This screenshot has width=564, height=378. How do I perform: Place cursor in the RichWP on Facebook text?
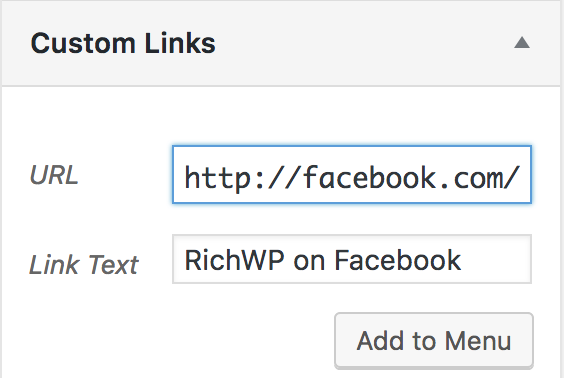322,260
